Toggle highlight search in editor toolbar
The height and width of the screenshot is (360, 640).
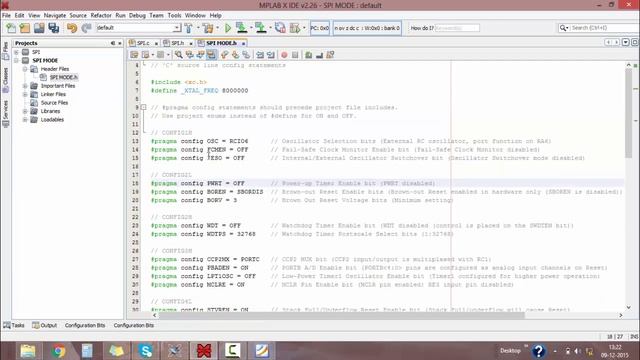click(x=211, y=55)
